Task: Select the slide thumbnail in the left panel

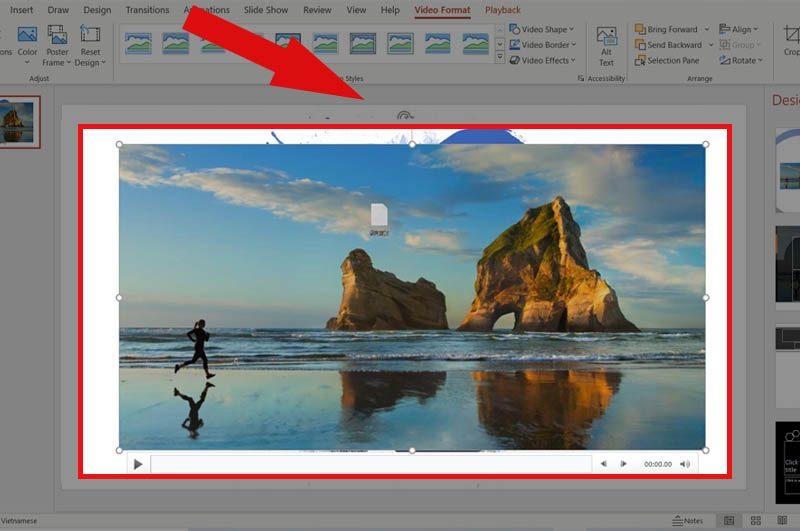Action: point(18,122)
